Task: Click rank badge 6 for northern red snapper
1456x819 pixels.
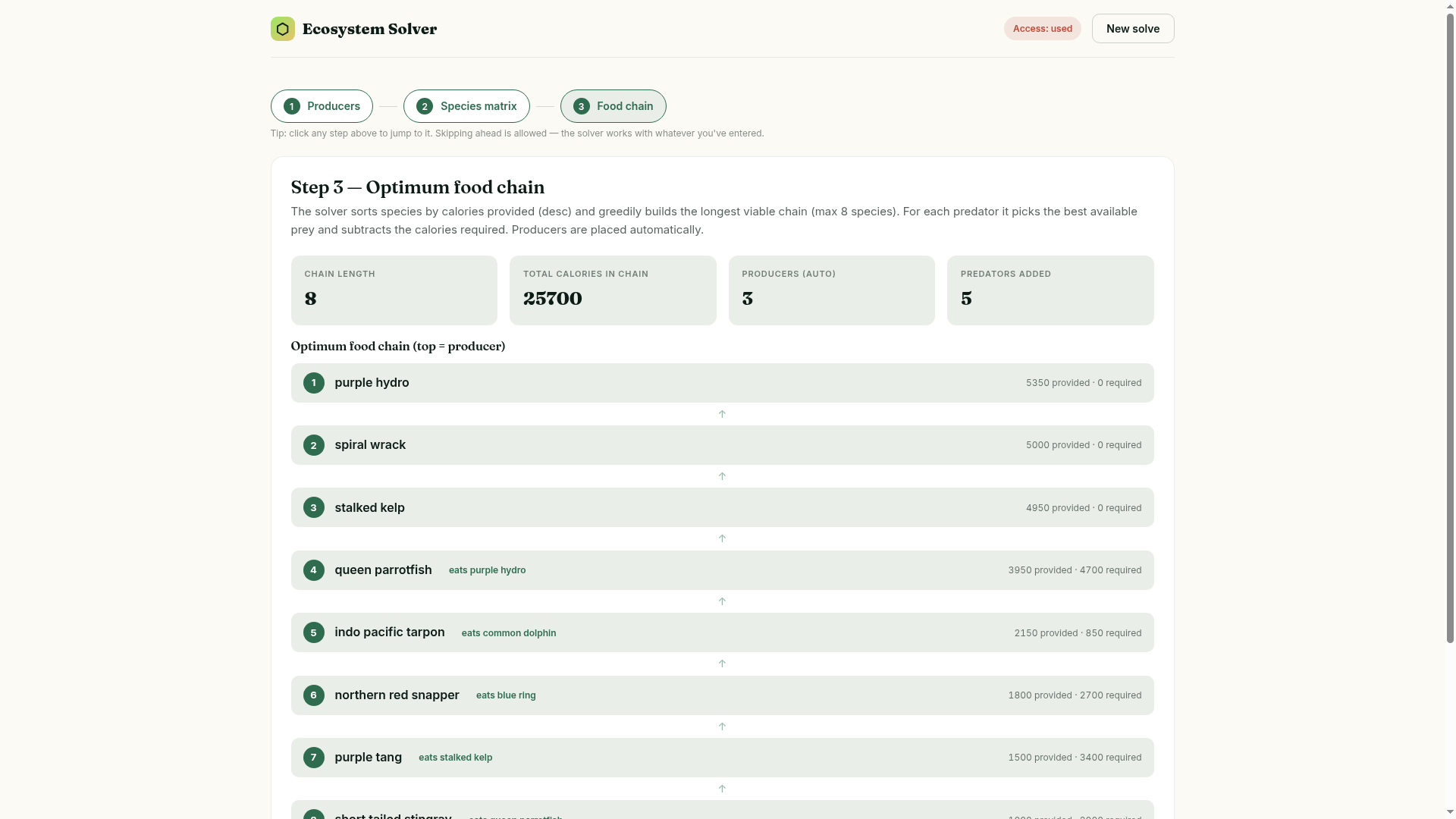Action: (x=314, y=695)
